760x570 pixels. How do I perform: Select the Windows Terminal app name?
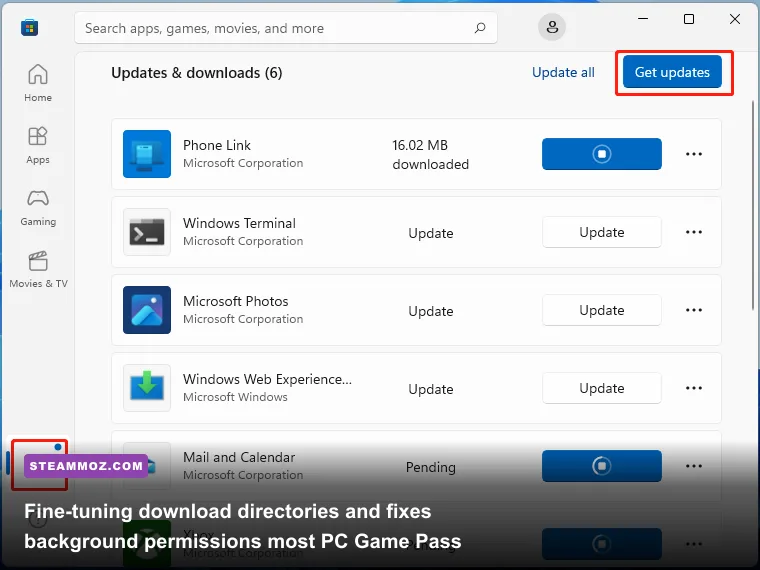tap(239, 223)
